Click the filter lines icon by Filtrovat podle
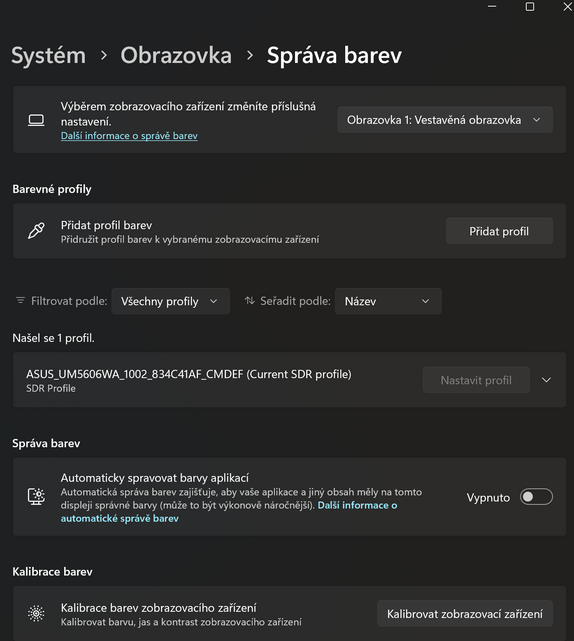 (x=20, y=301)
